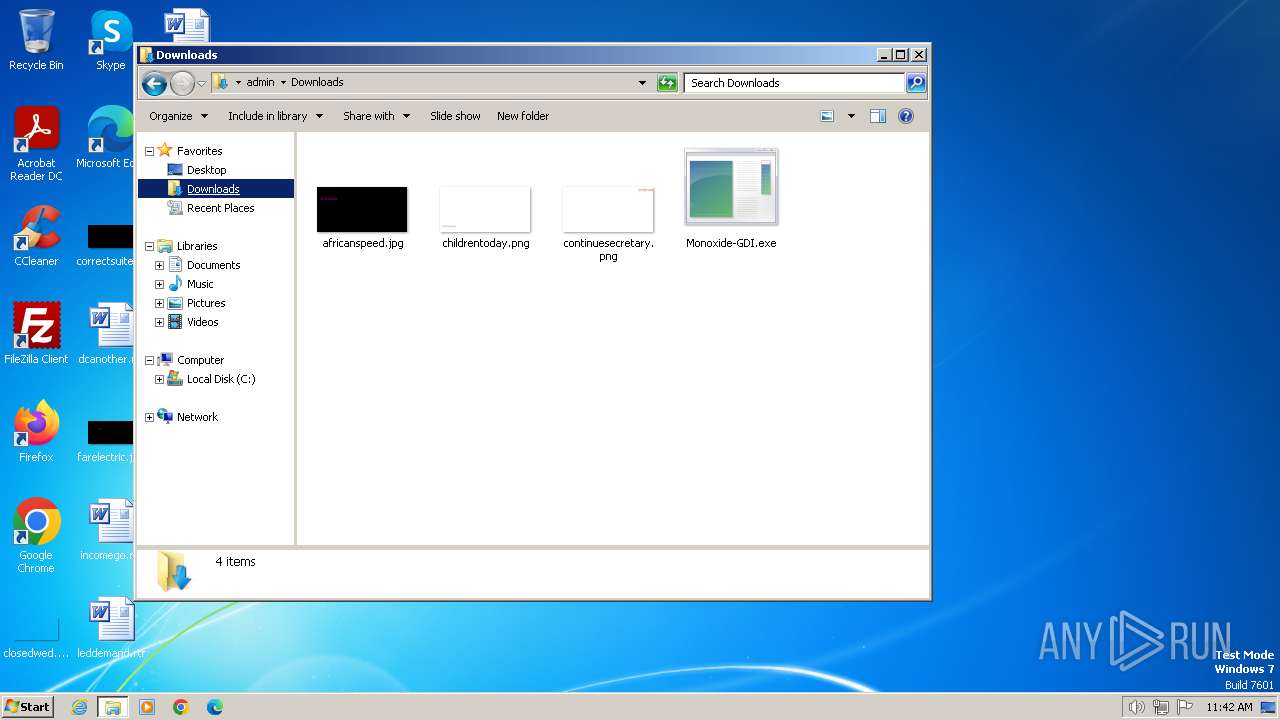Image resolution: width=1280 pixels, height=720 pixels.
Task: Select the Monoxide-GDI.exe file icon
Action: pyautogui.click(x=731, y=187)
